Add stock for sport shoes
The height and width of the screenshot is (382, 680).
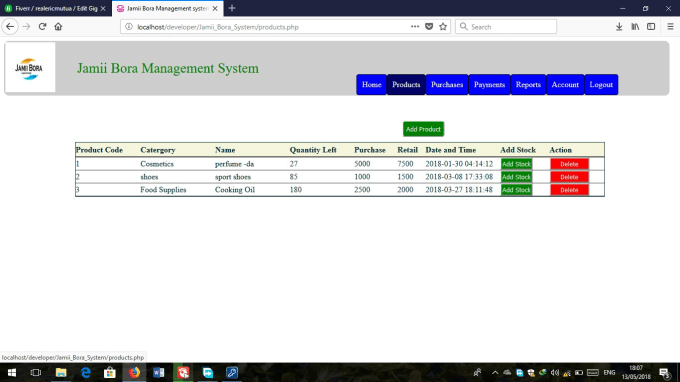click(x=516, y=177)
